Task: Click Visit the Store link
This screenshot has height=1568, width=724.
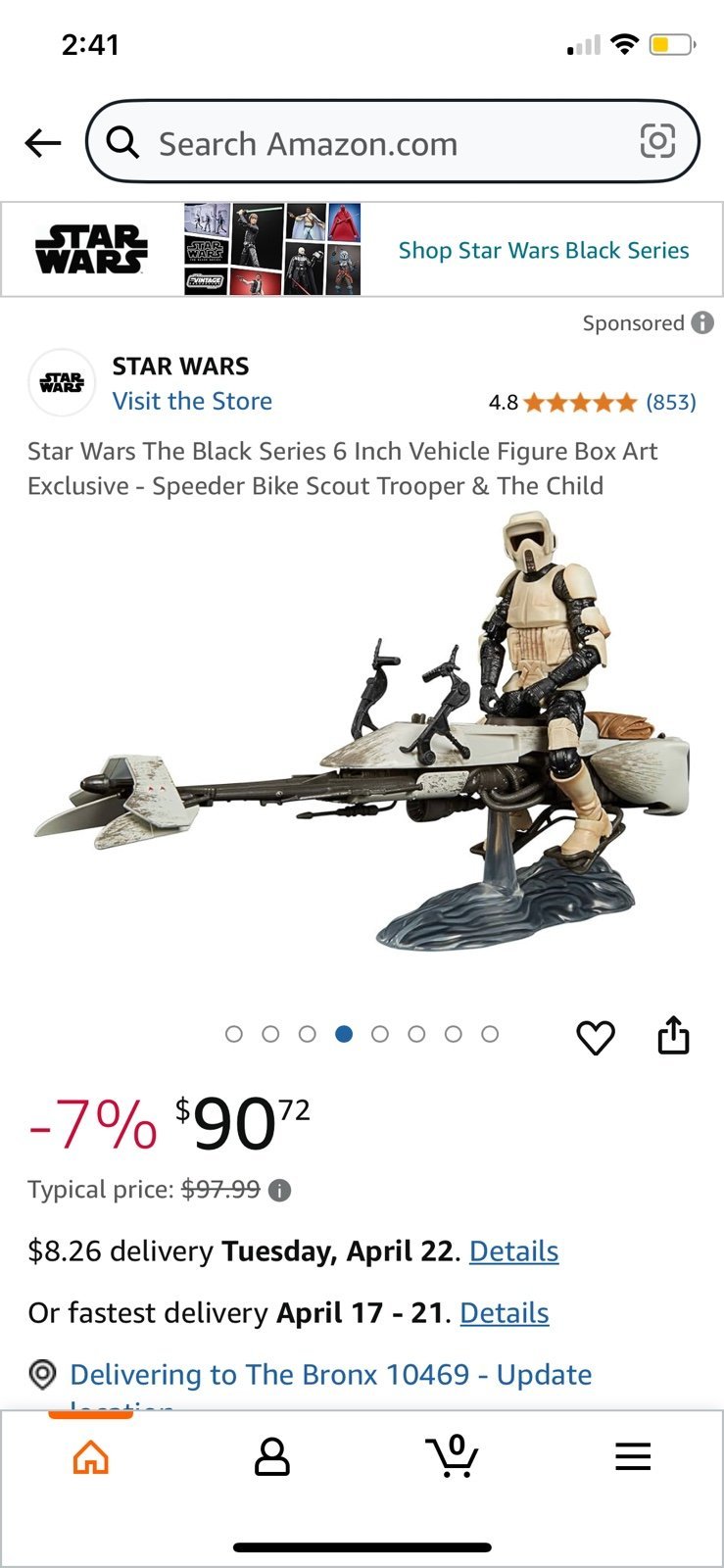Action: [x=192, y=401]
